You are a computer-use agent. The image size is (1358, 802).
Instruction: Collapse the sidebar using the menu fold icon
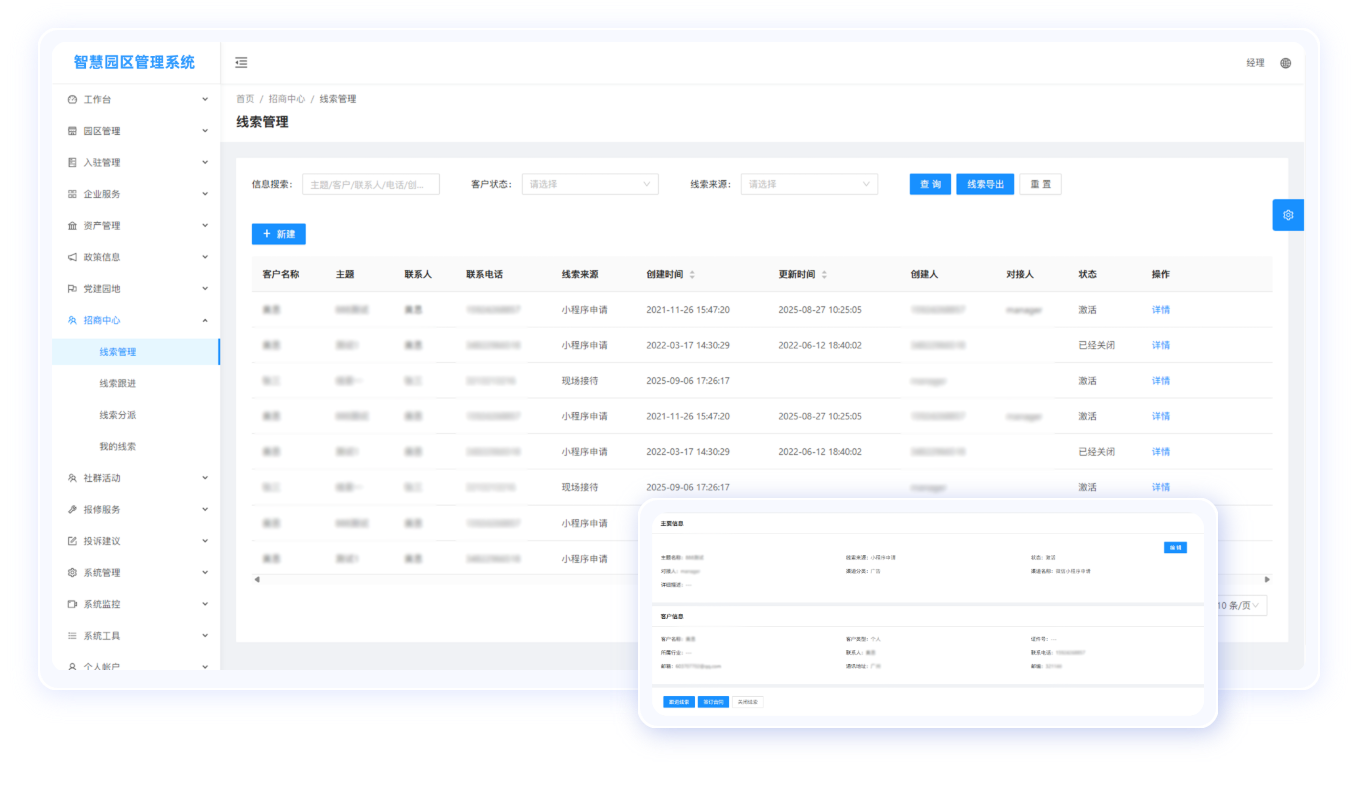pyautogui.click(x=241, y=62)
